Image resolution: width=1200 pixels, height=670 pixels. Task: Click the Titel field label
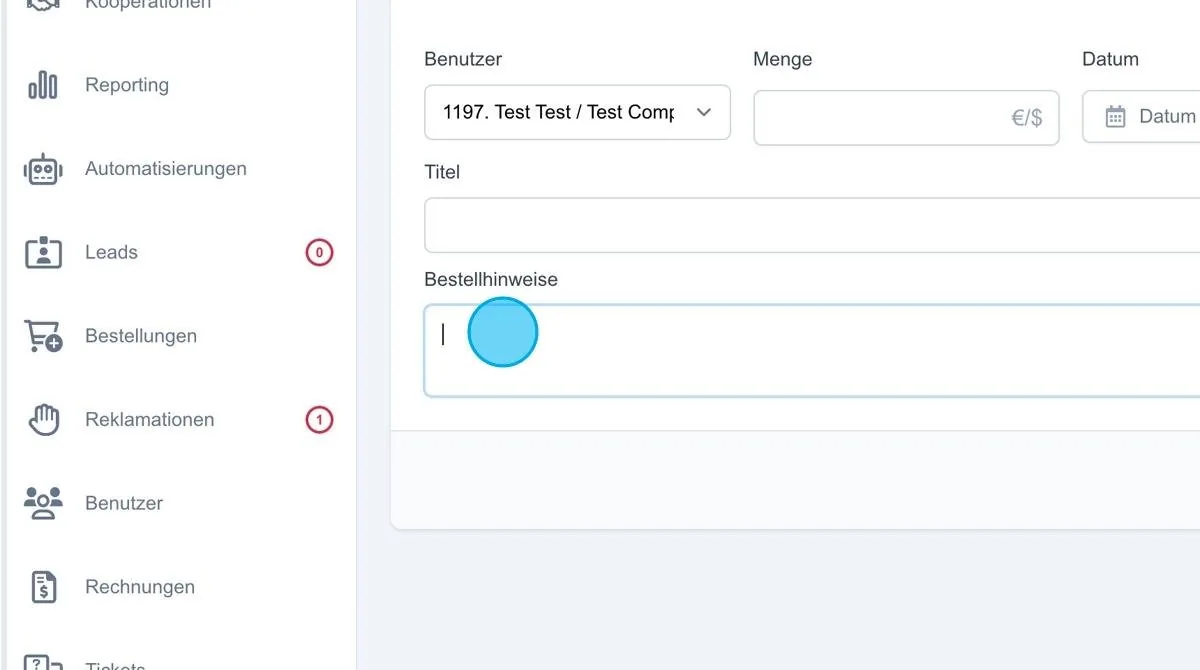click(x=442, y=172)
